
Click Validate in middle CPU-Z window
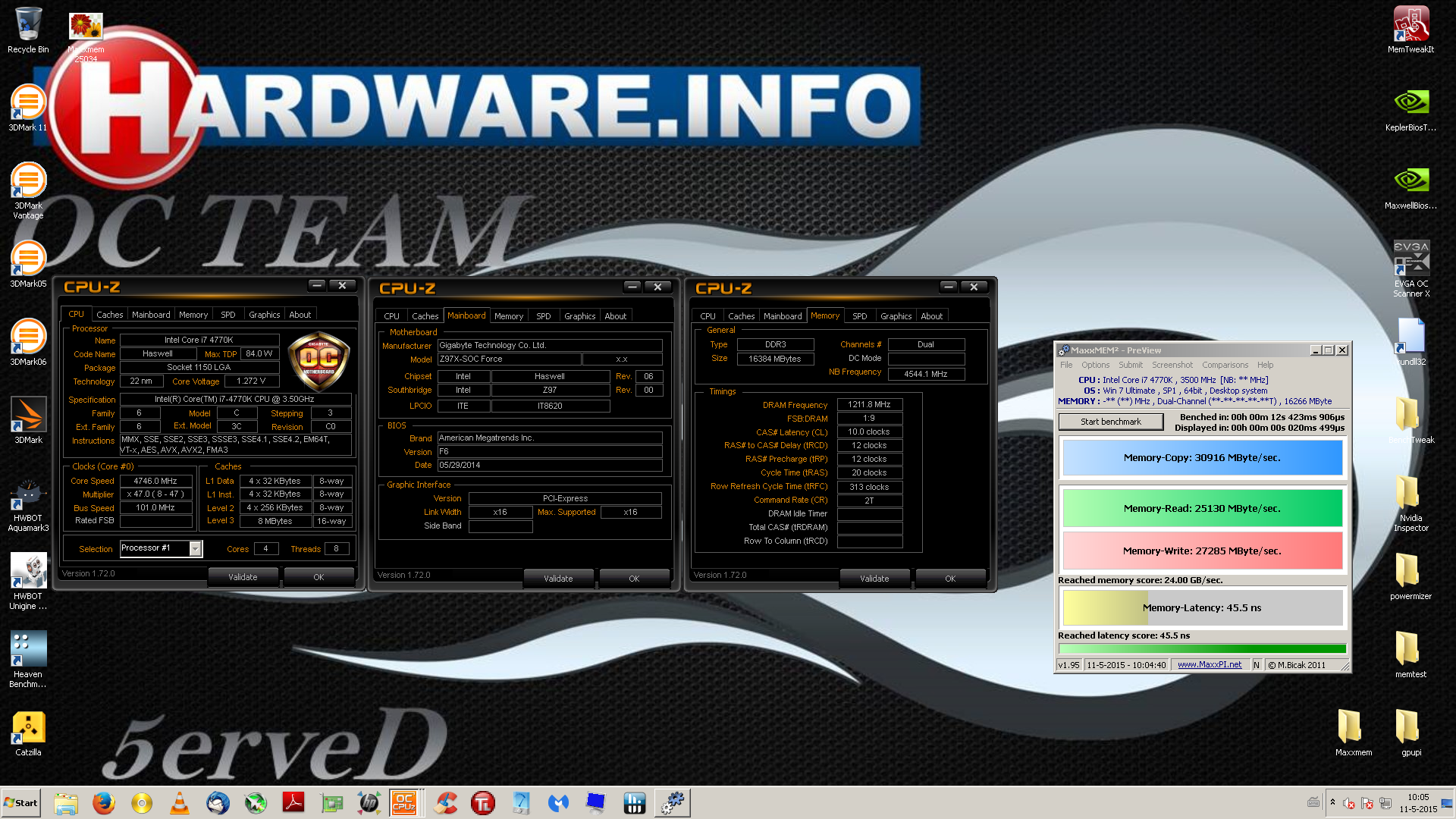coord(558,579)
